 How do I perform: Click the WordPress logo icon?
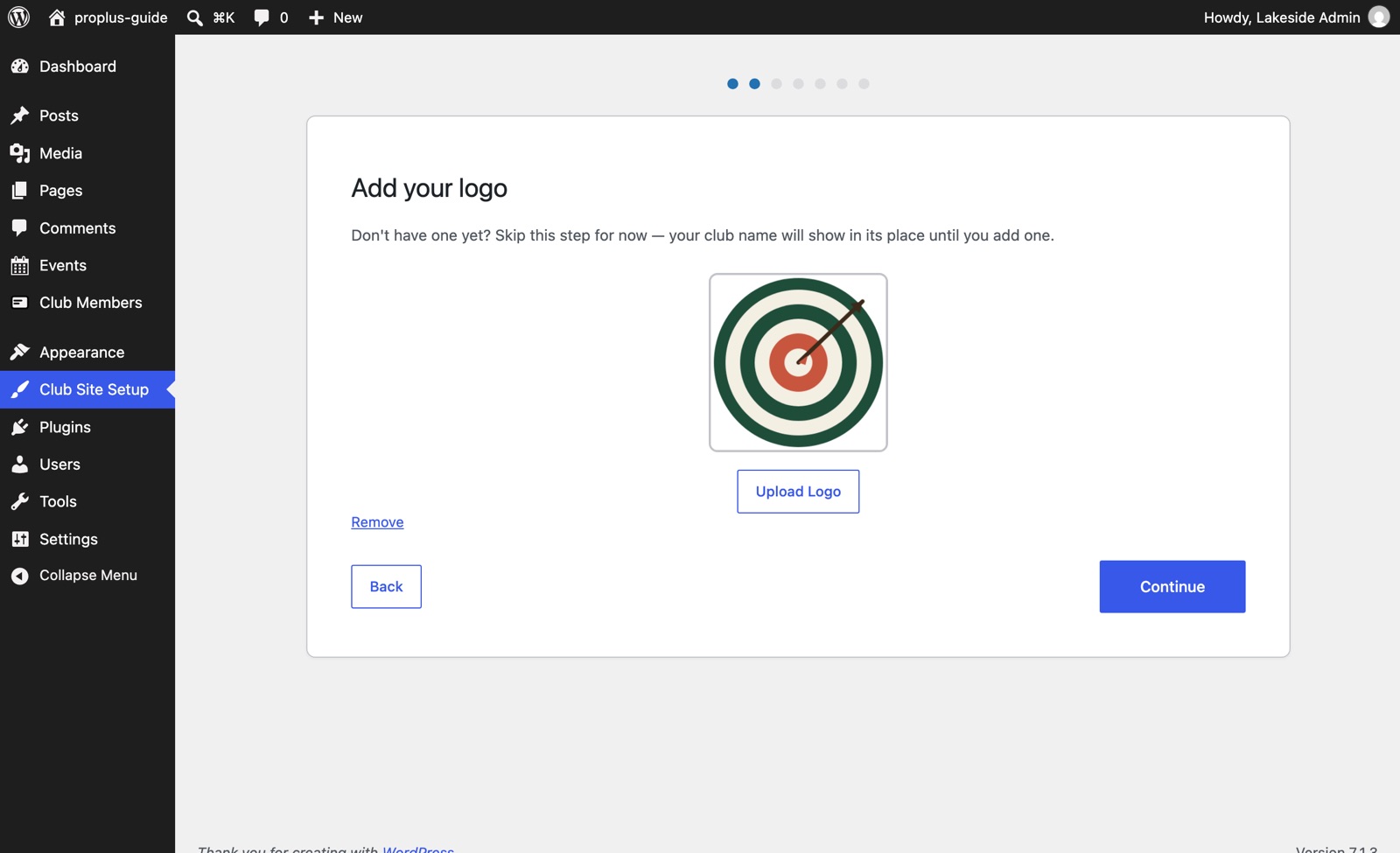point(18,17)
